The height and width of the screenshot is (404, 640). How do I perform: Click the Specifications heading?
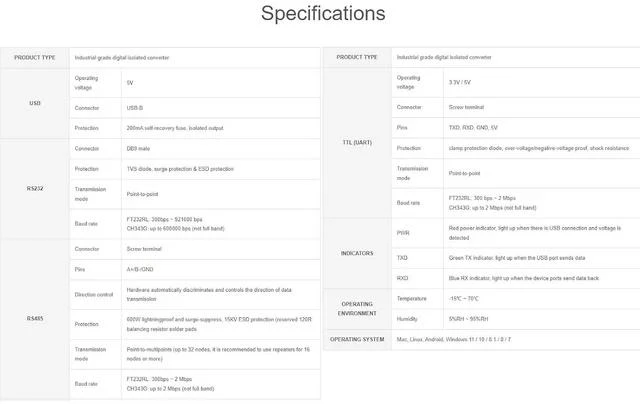323,13
